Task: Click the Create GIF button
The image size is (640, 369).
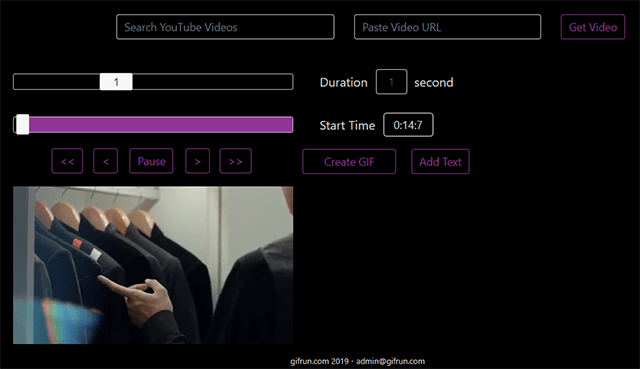Action: coord(349,162)
